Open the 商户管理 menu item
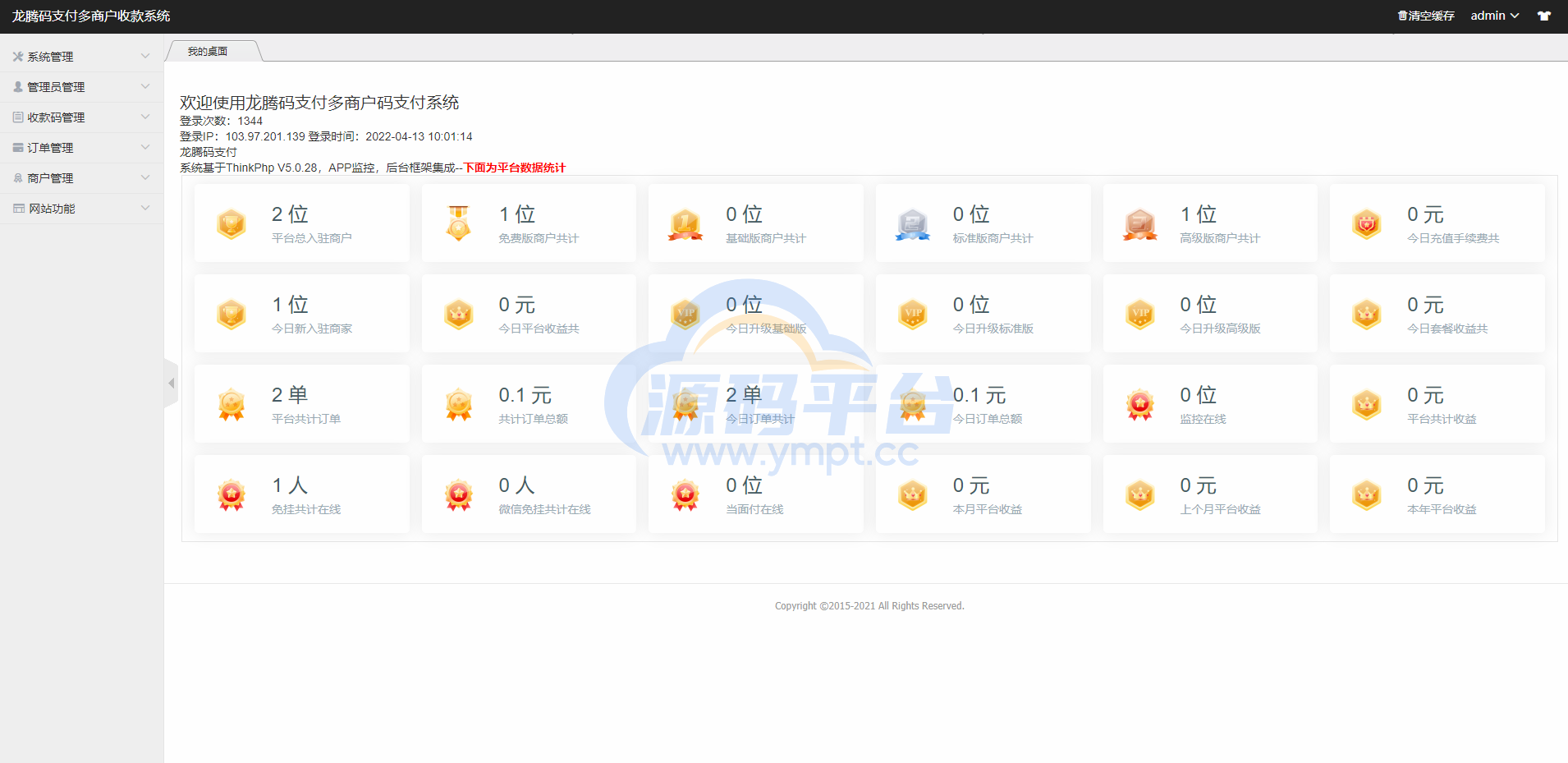The width and height of the screenshot is (1568, 763). coord(82,178)
